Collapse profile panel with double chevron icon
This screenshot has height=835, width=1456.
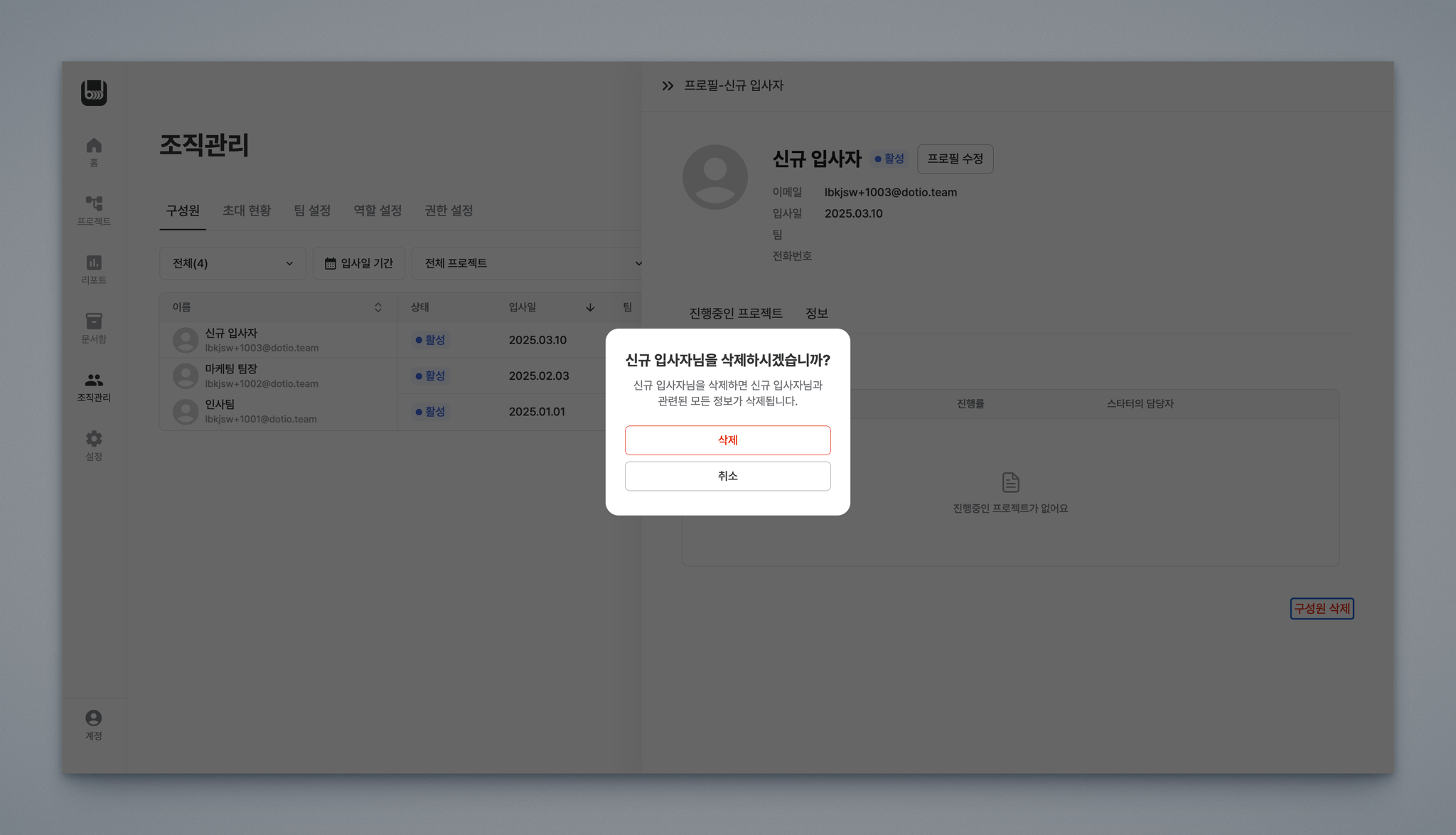click(668, 86)
